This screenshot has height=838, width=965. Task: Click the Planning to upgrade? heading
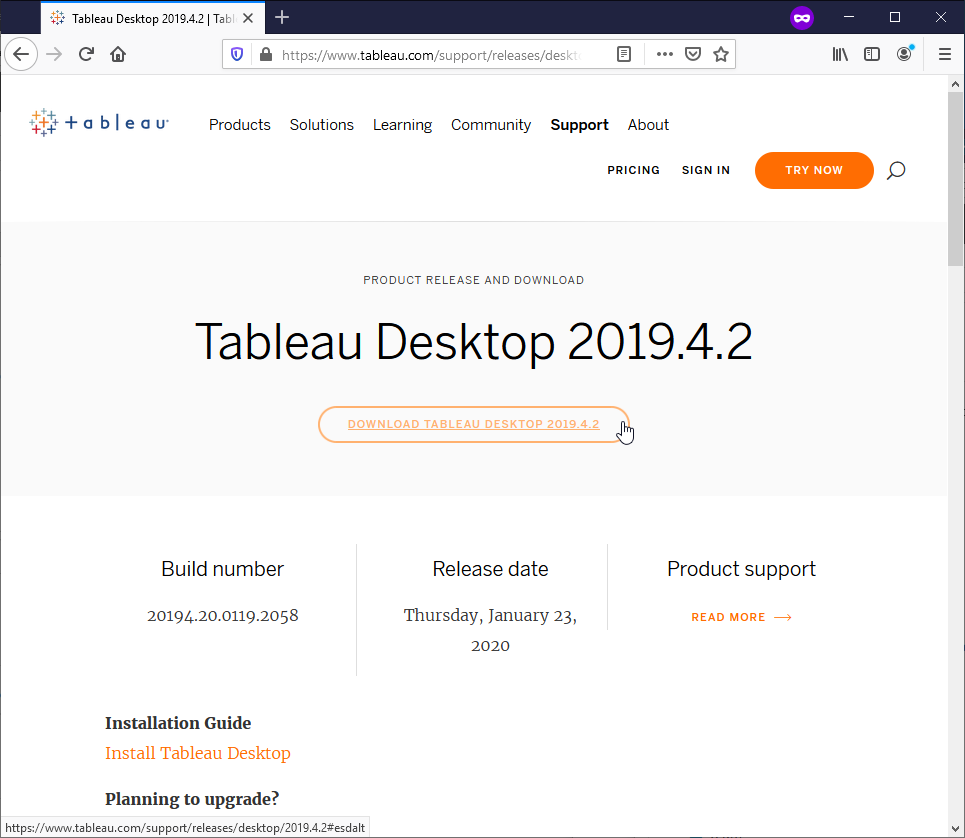pyautogui.click(x=192, y=799)
